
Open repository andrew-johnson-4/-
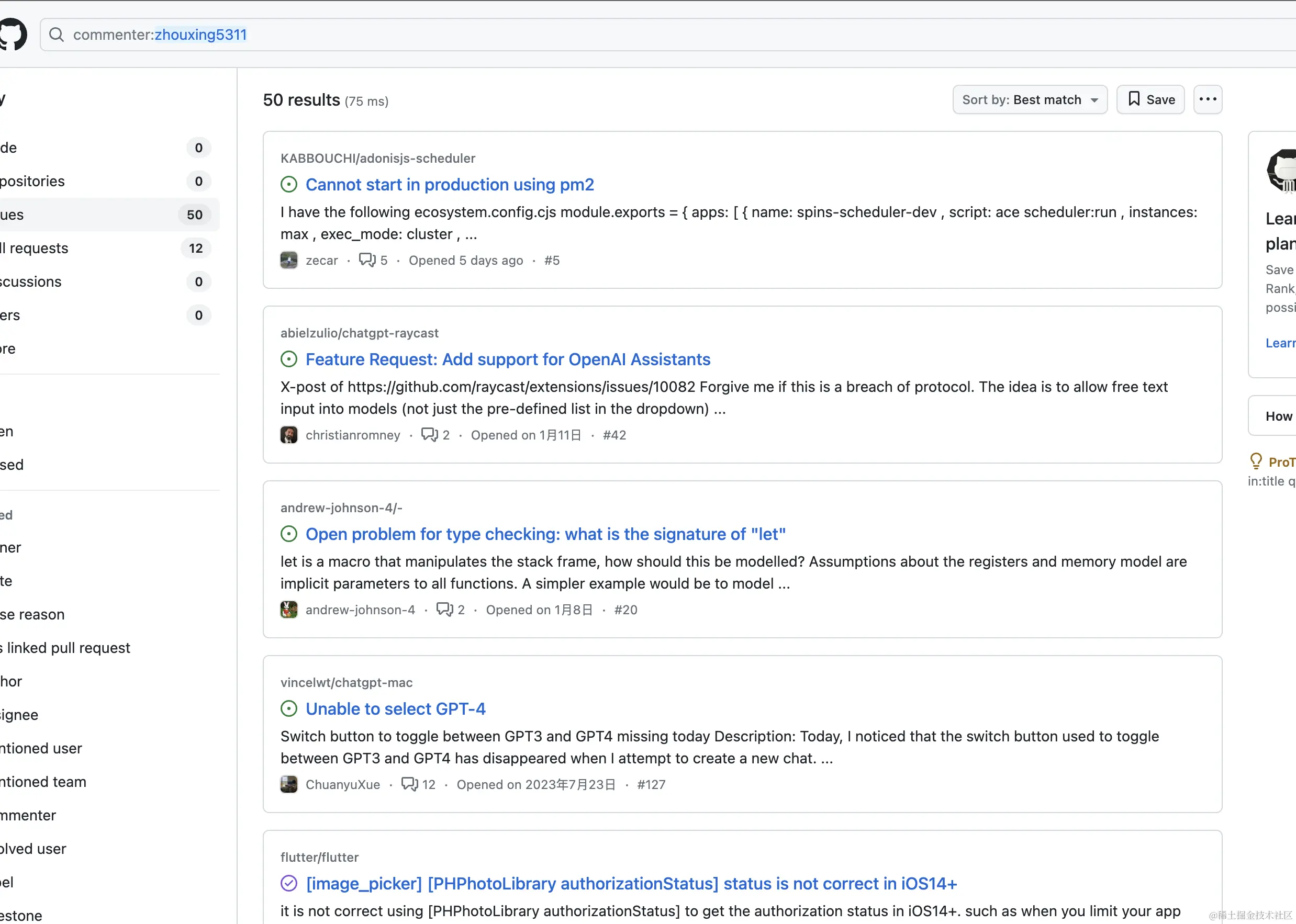[x=341, y=508]
